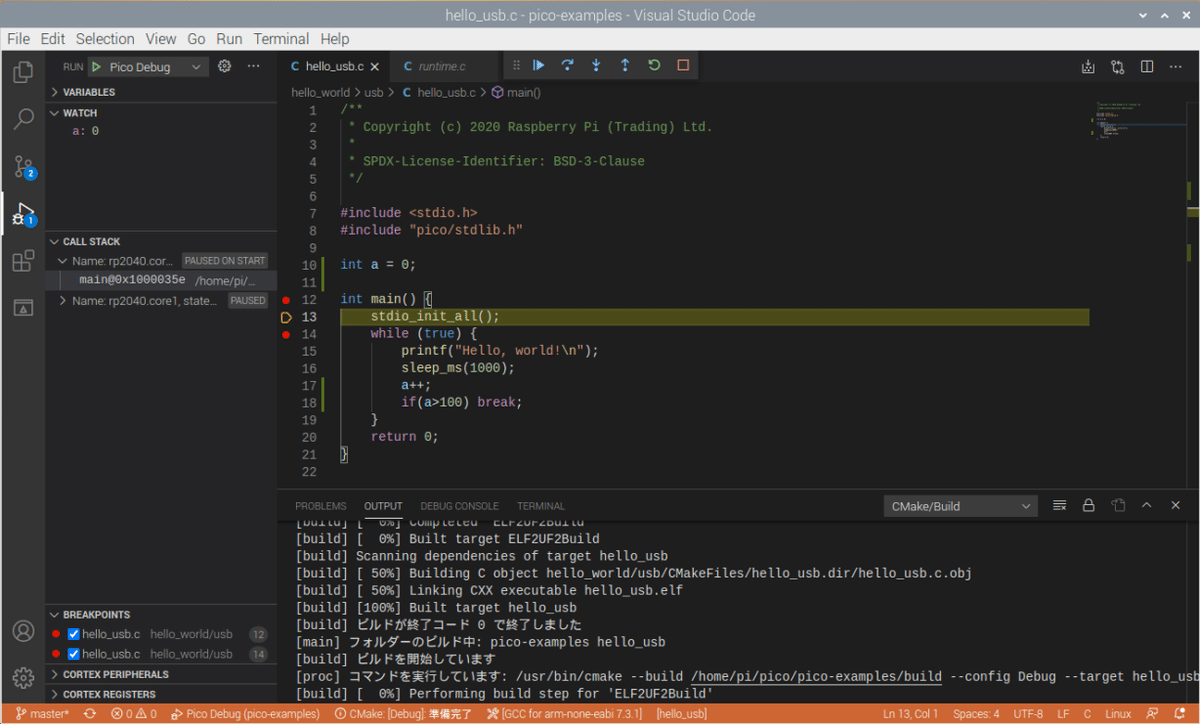1200x724 pixels.
Task: Click debug toolbar Step Out
Action: [625, 65]
